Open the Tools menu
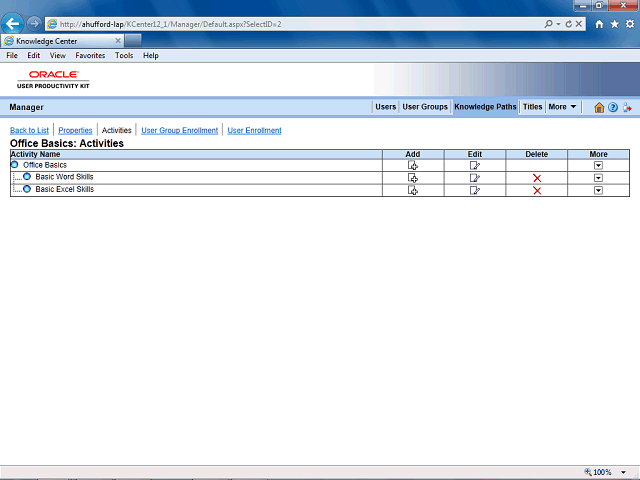640x480 pixels. tap(124, 56)
